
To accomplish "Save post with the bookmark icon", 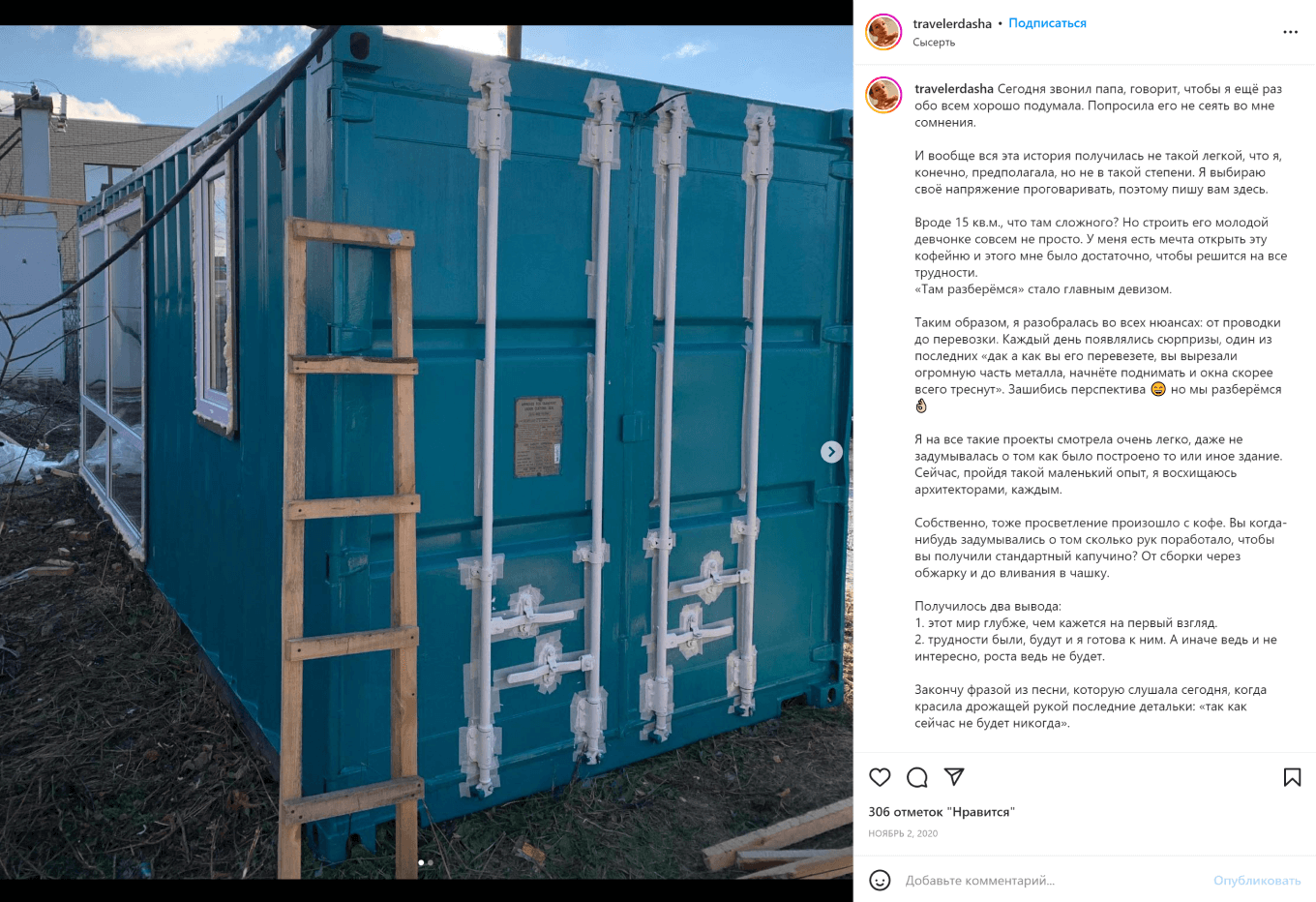I will point(1292,777).
